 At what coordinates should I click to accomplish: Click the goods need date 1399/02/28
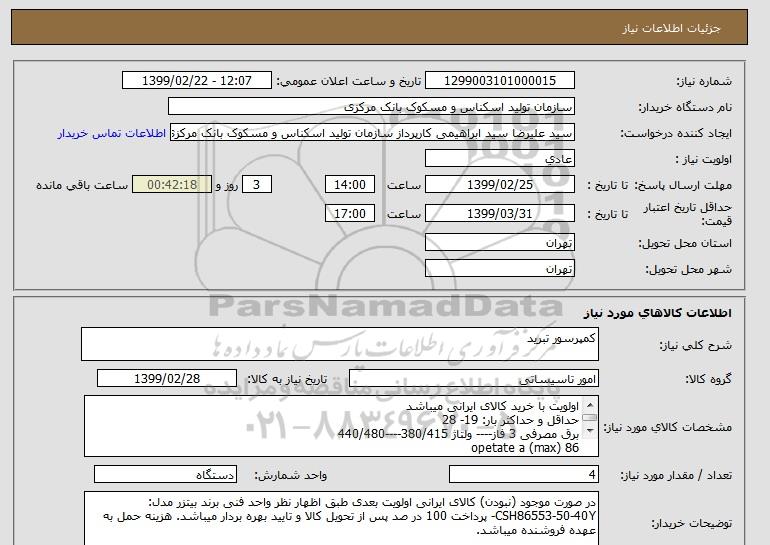click(x=167, y=379)
